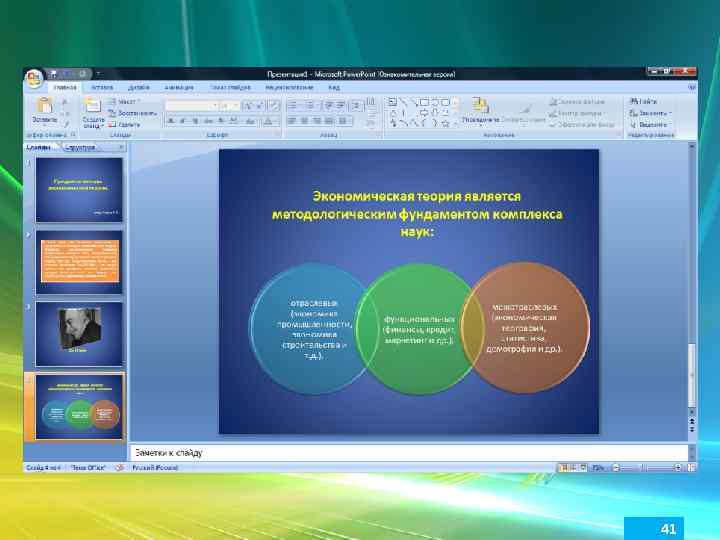720x540 pixels.
Task: Click the Delete (Удалить) slide icon
Action: tap(112, 124)
